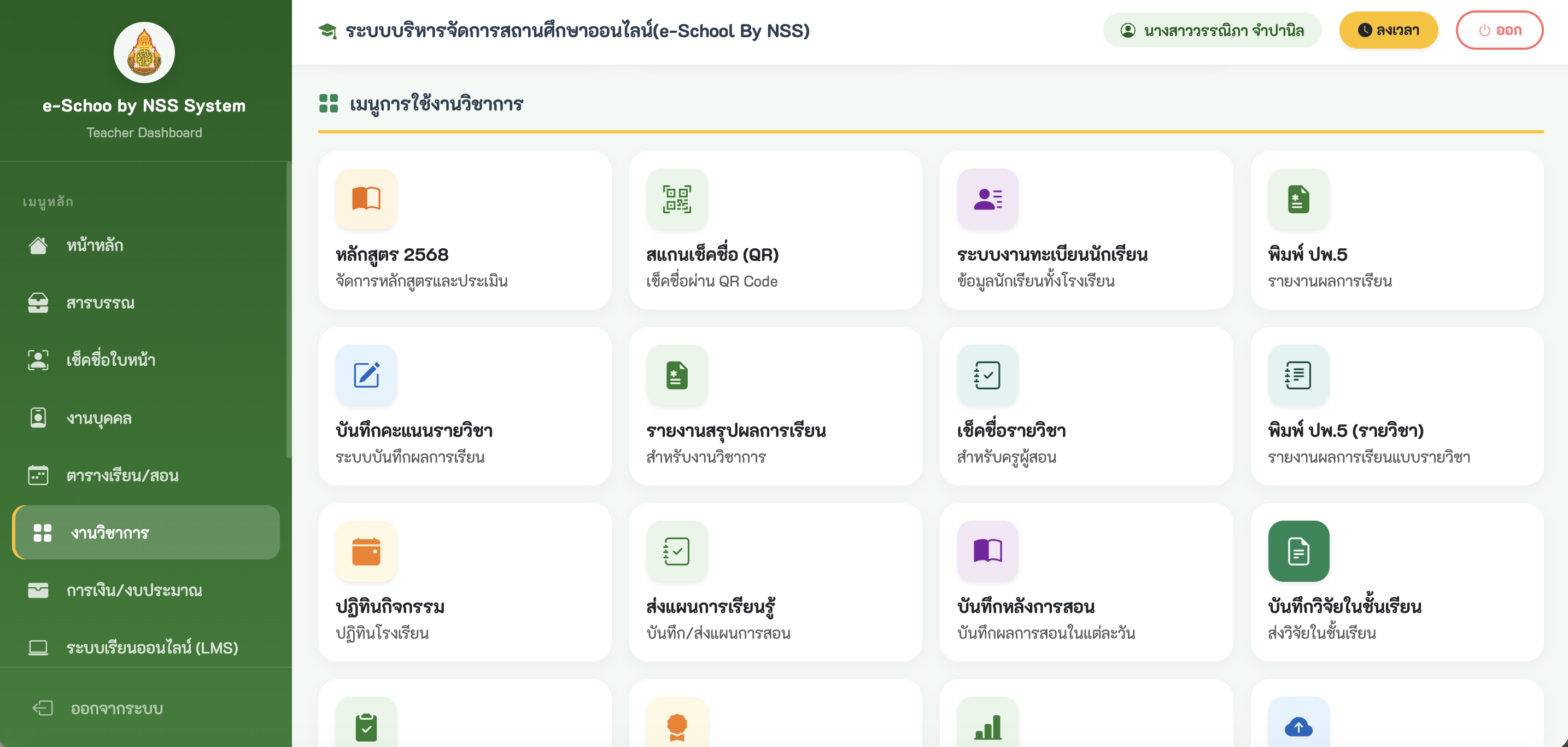Image resolution: width=1568 pixels, height=747 pixels.
Task: Open the ระบบงานทะเบียนนักเรียน card title
Action: pos(1052,254)
